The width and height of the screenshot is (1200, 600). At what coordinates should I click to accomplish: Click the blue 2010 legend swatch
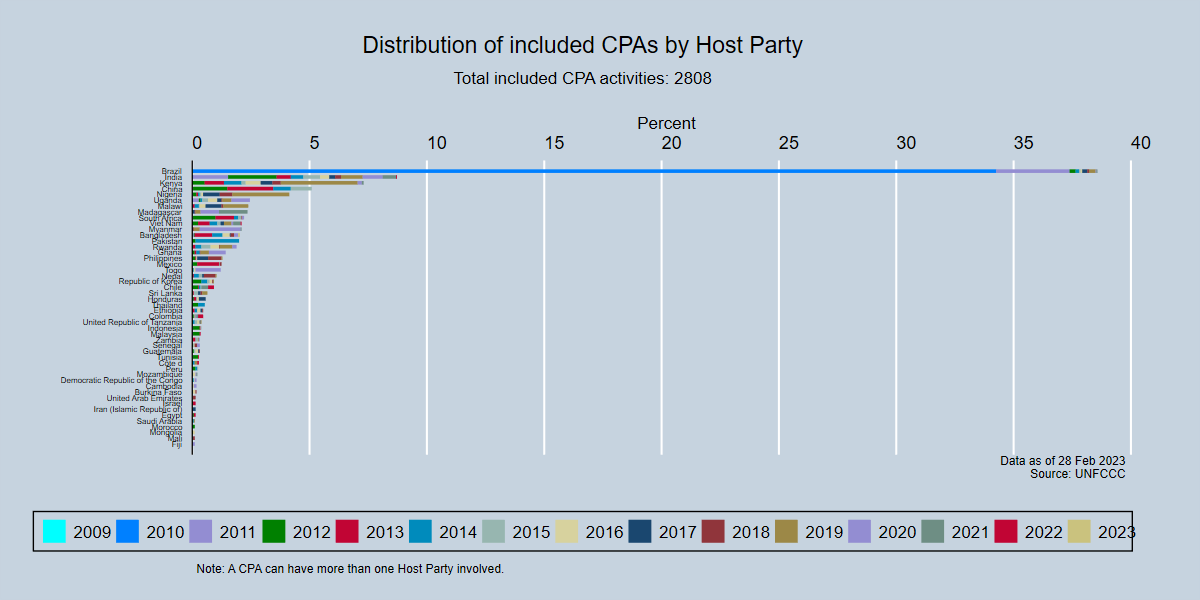pos(128,532)
